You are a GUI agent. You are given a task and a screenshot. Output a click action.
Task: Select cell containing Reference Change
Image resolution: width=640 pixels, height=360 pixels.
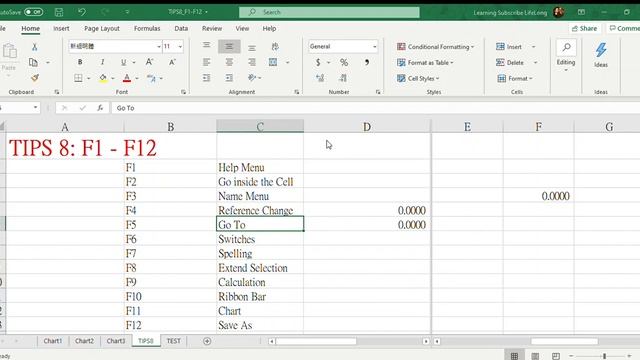[x=260, y=210]
